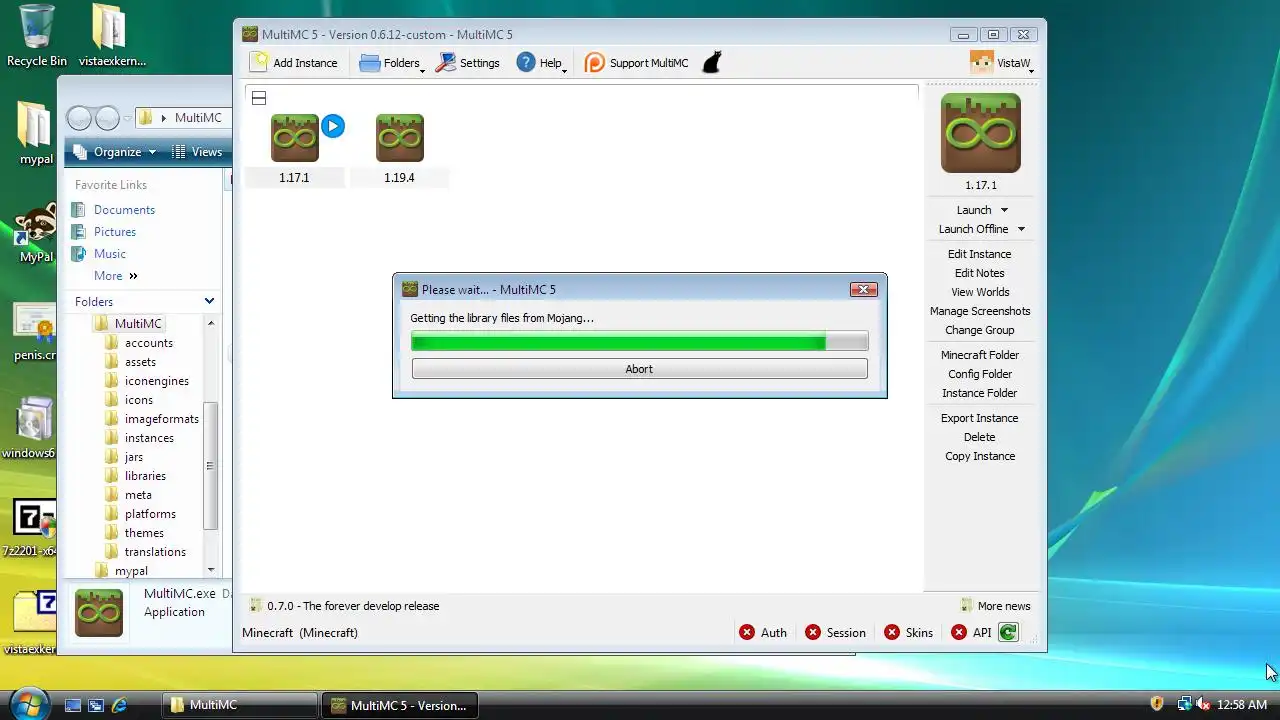This screenshot has width=1280, height=720.
Task: Click Internet Explorer quick launch icon
Action: (x=120, y=705)
